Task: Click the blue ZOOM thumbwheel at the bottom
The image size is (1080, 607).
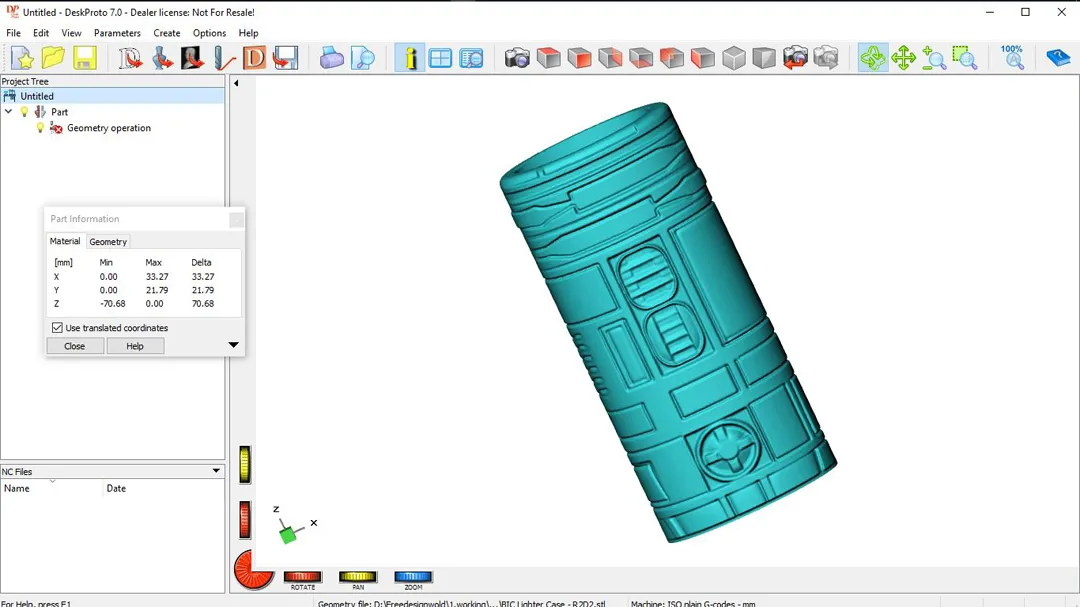Action: tap(413, 577)
